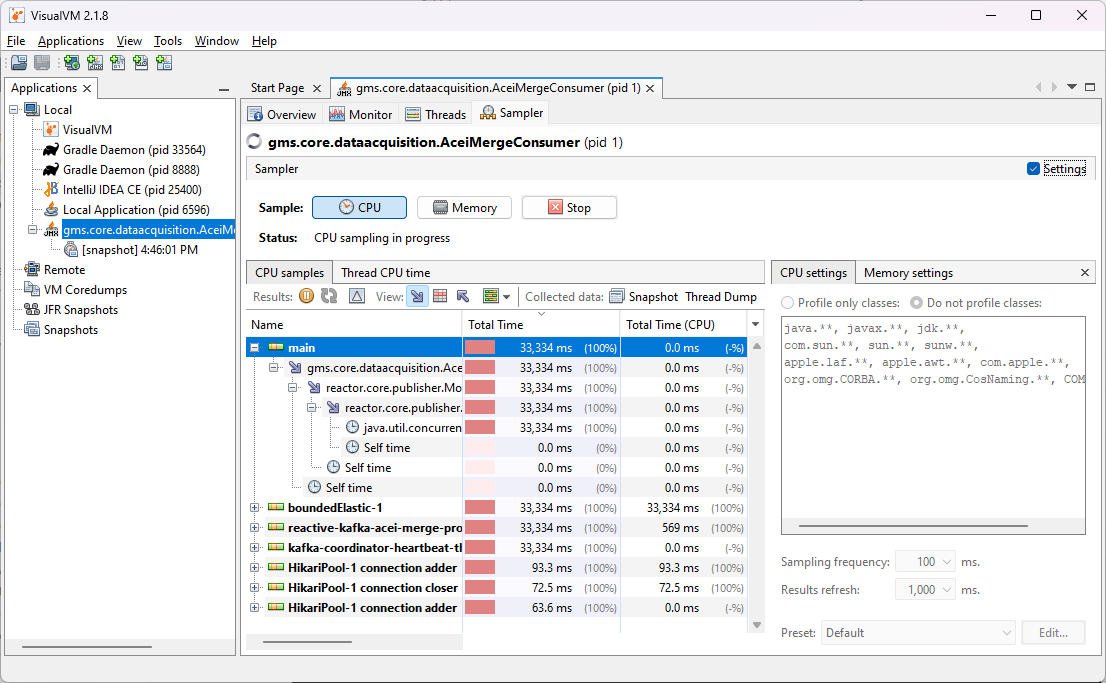Select the Reverse calls view icon

463,296
